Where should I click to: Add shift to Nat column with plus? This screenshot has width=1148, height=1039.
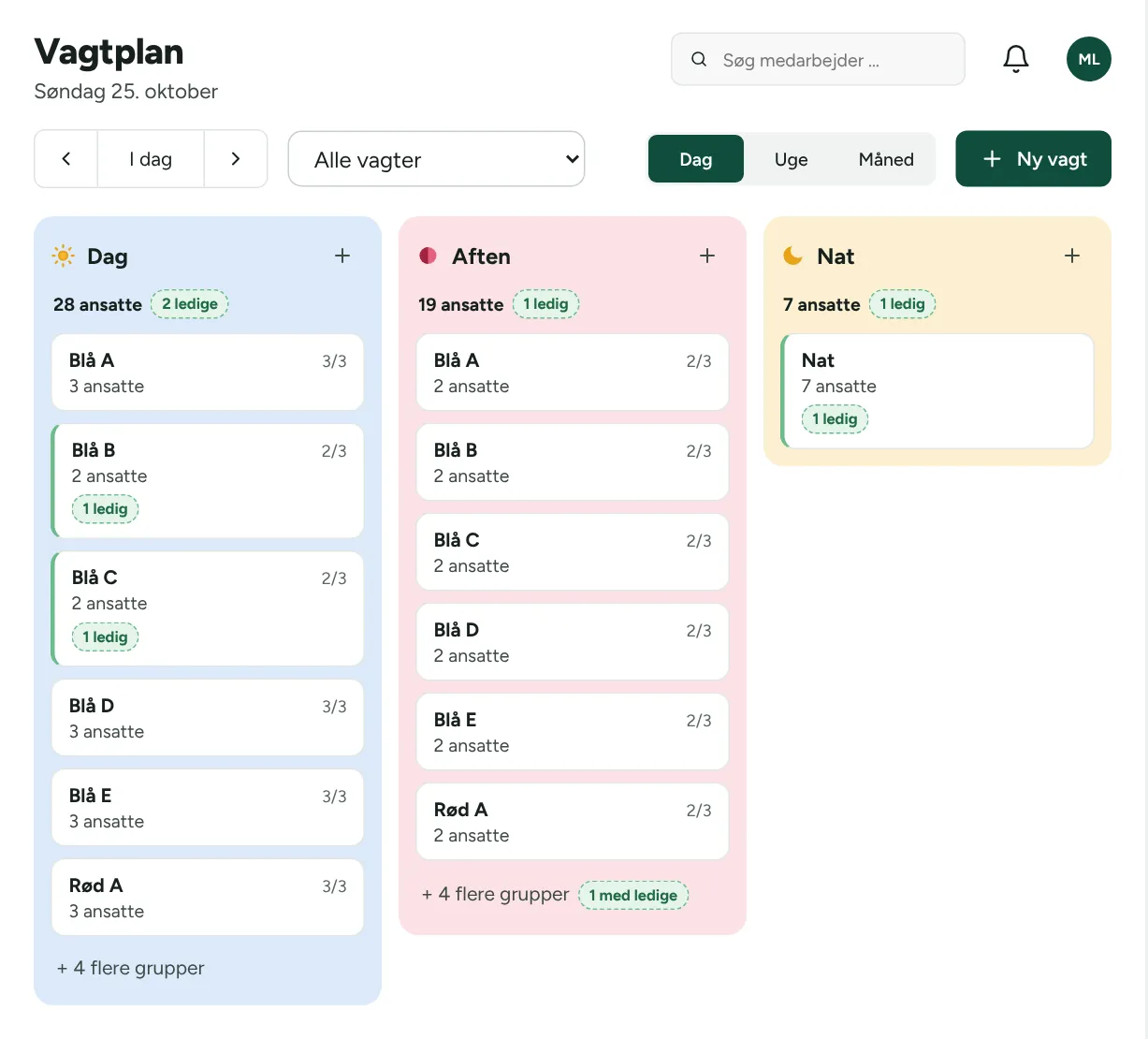[1072, 256]
